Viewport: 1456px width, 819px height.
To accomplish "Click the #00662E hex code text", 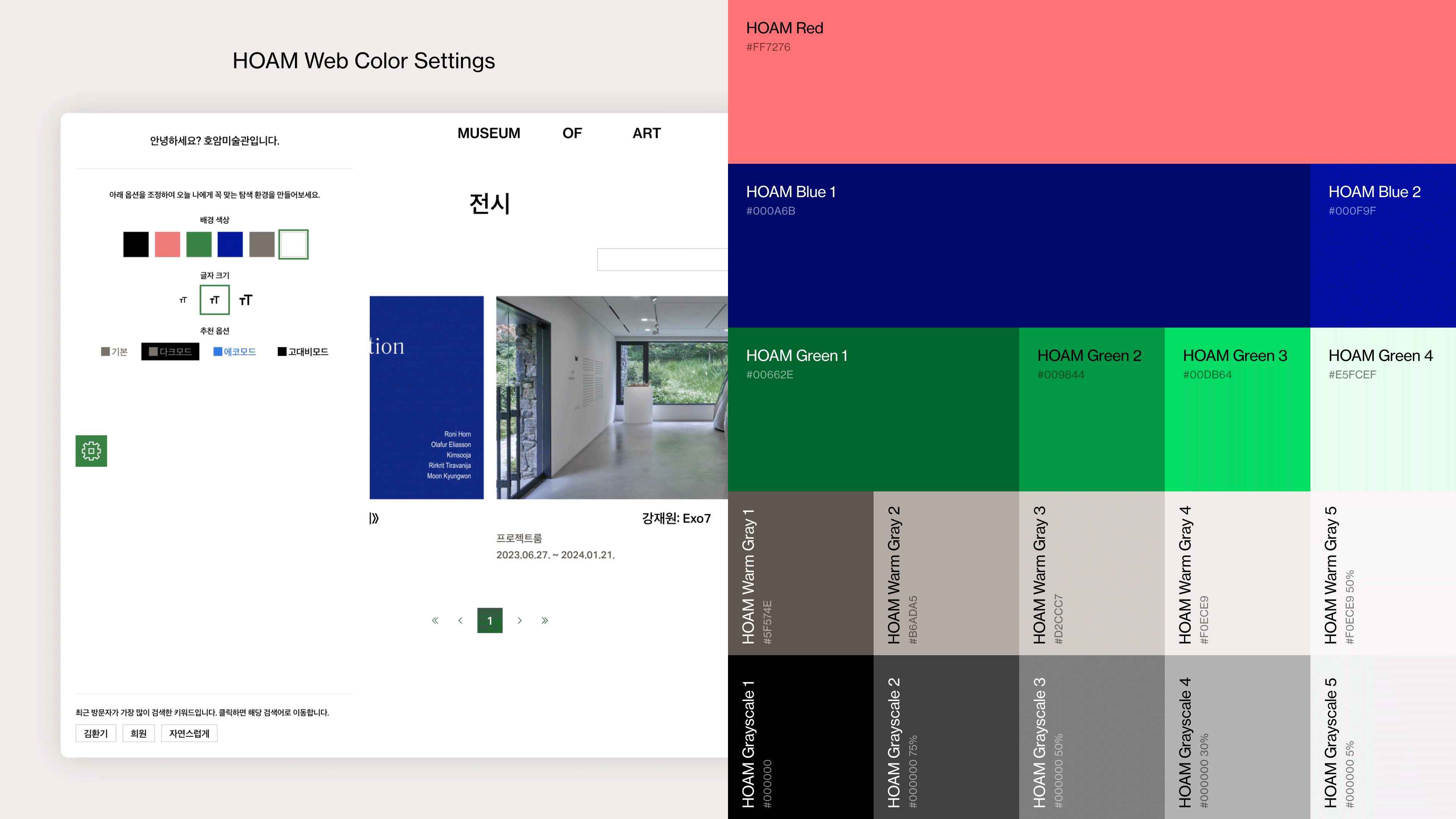I will [x=769, y=375].
